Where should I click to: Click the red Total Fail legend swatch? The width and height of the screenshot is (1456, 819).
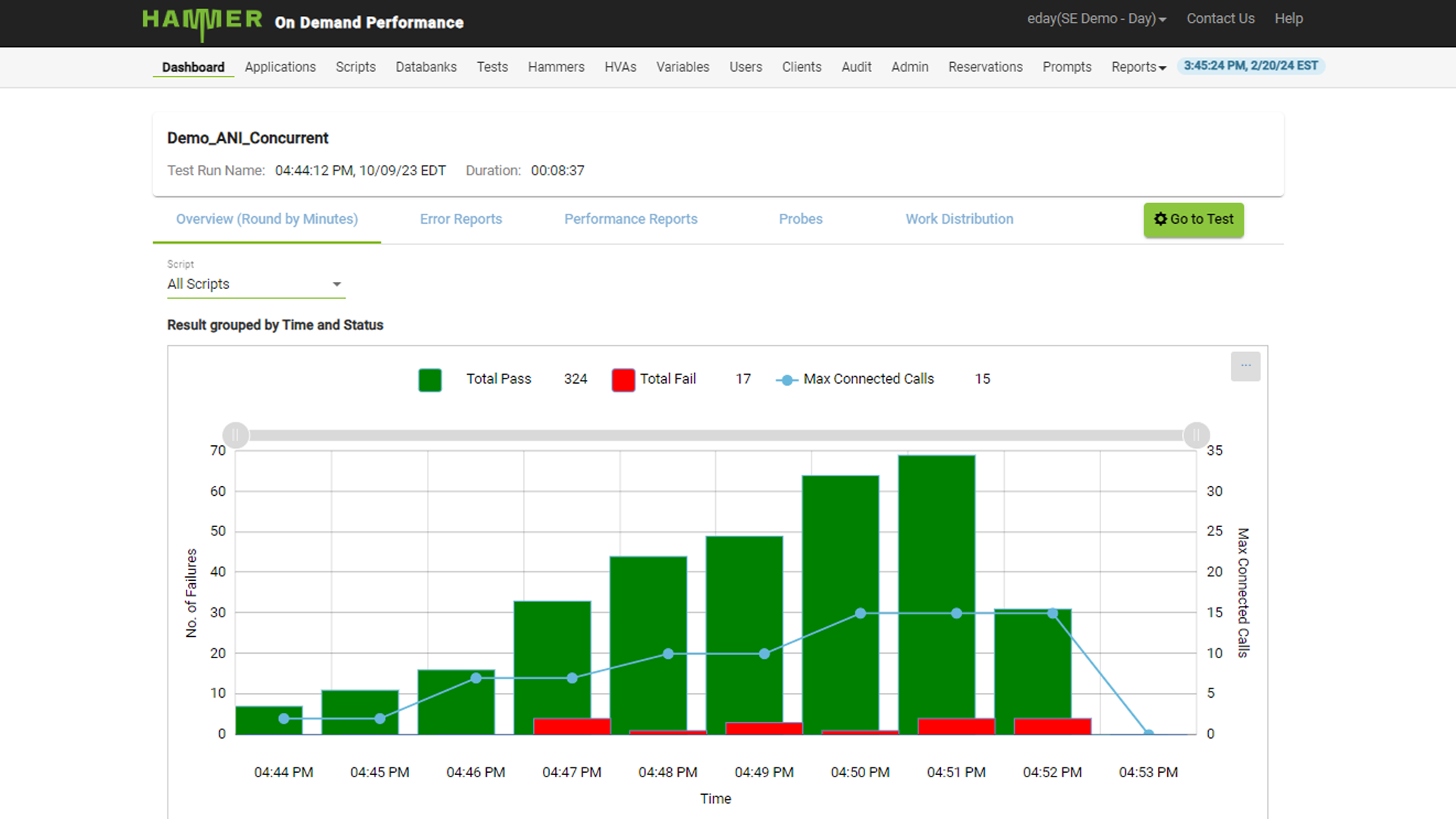point(622,379)
